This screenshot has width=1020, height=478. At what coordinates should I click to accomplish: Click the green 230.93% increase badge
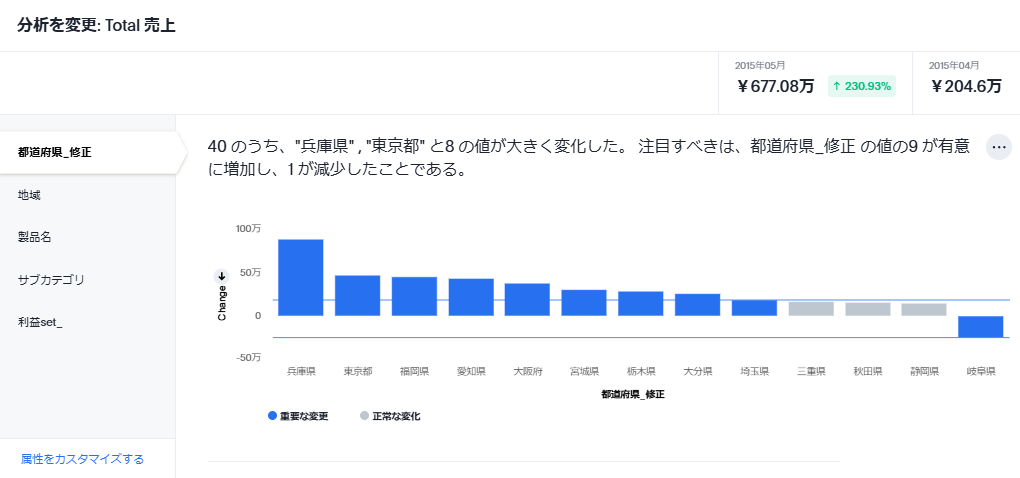tap(861, 86)
